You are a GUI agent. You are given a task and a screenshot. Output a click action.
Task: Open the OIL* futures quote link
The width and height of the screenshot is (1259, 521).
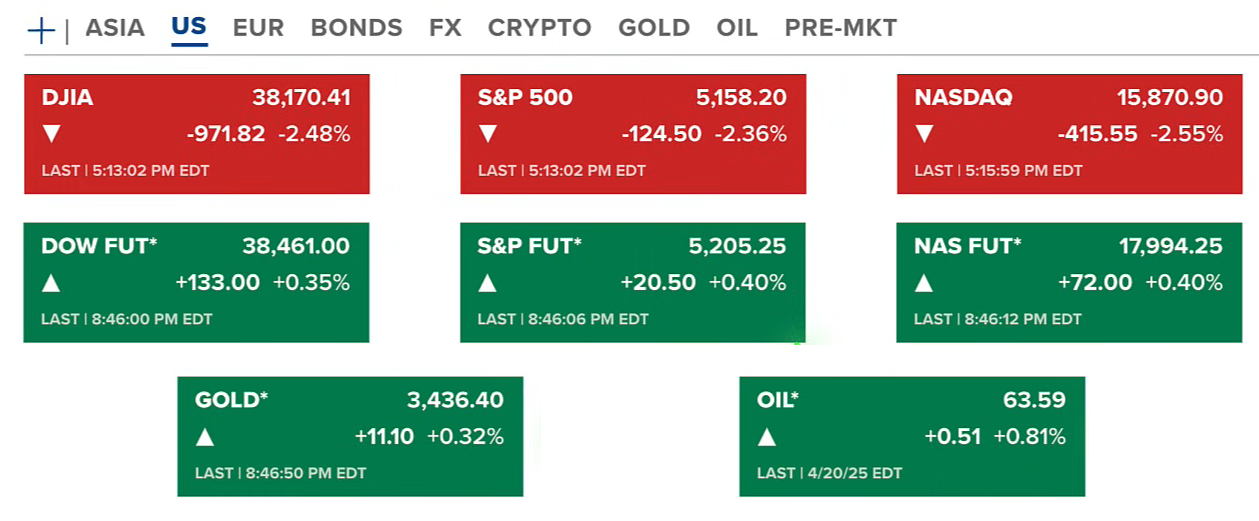coord(778,401)
